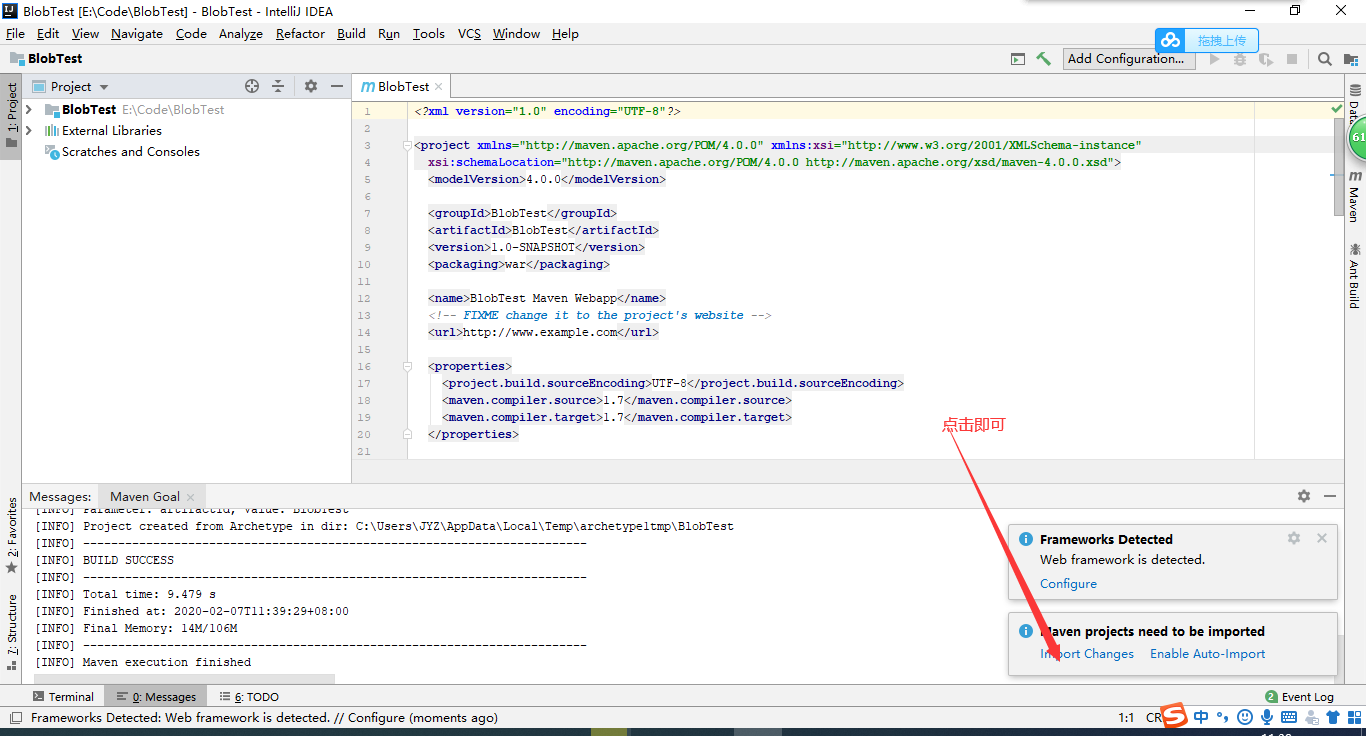Open Messages panel settings gear
1366x736 pixels.
click(1304, 496)
